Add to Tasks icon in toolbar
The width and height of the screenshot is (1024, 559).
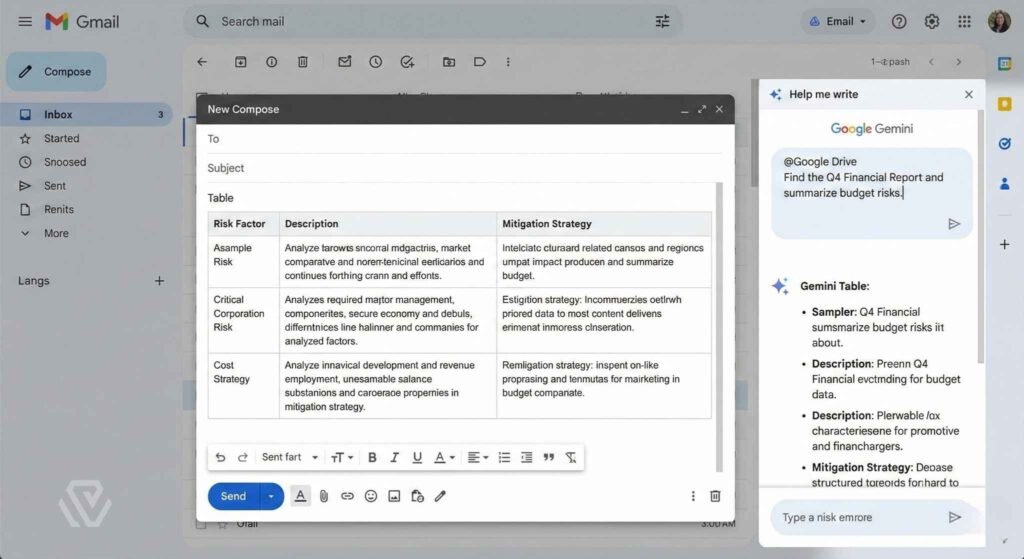407,62
